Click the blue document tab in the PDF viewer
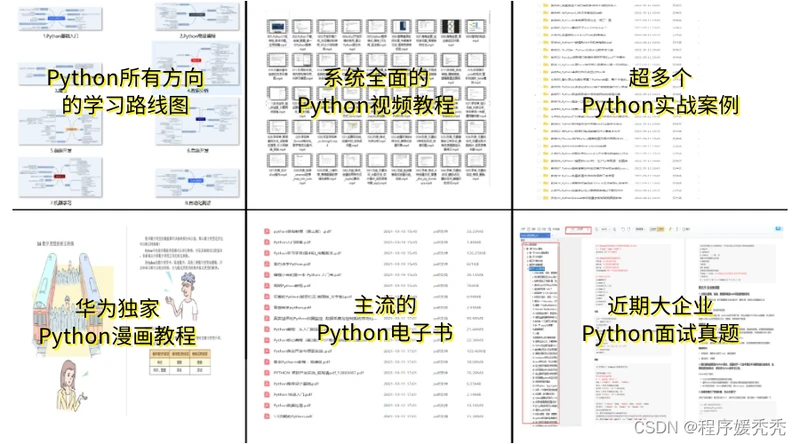Screen dimensions: 800x444 535,235
